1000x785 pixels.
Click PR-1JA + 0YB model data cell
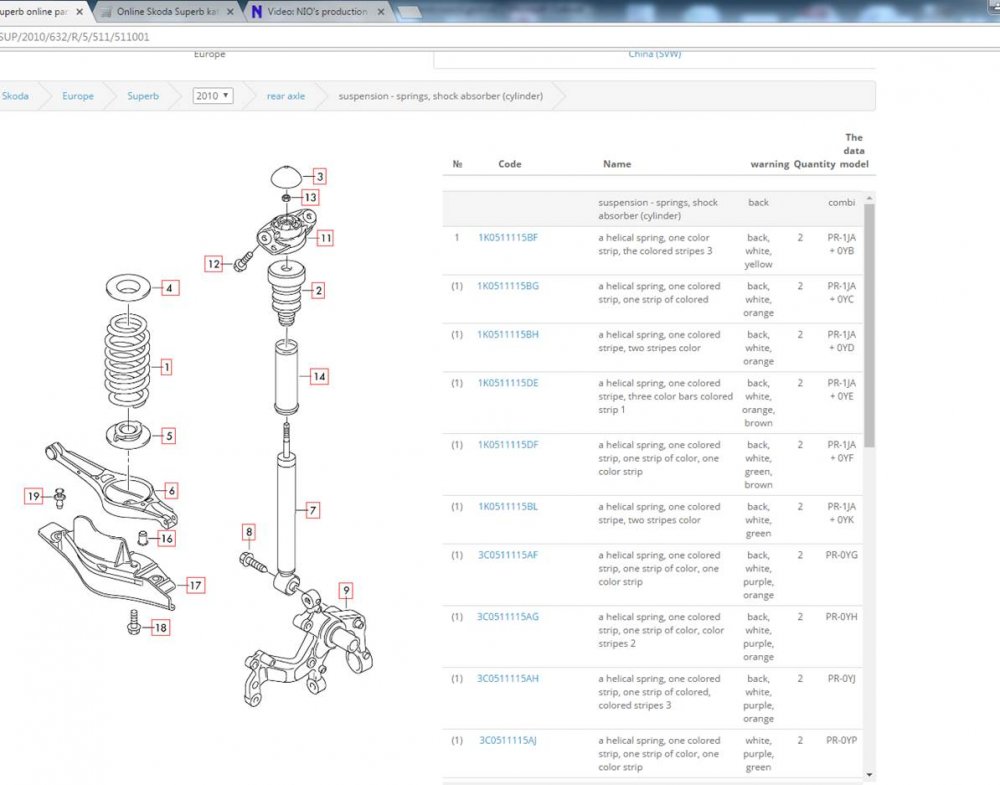tap(841, 244)
